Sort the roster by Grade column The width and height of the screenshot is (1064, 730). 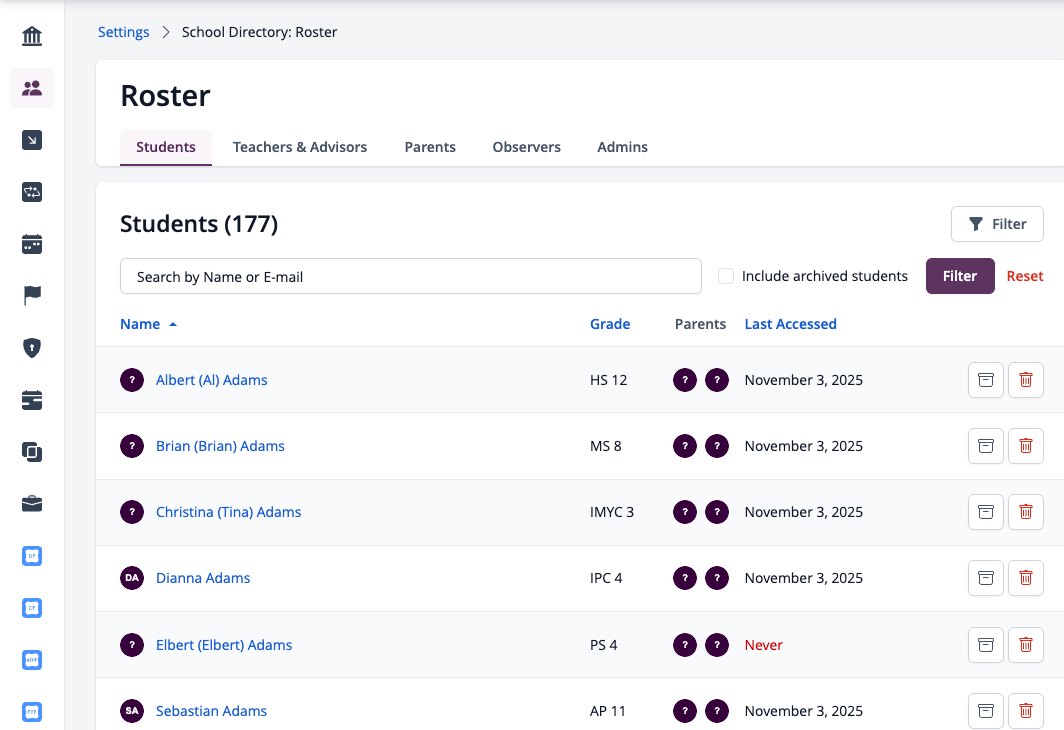[609, 324]
